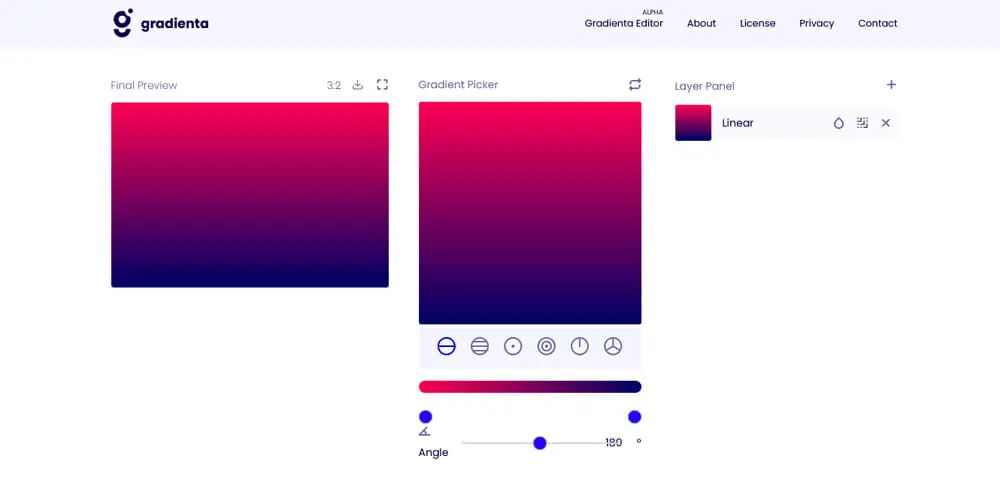Change the 3:2 aspect ratio
The height and width of the screenshot is (500, 1000).
(334, 85)
